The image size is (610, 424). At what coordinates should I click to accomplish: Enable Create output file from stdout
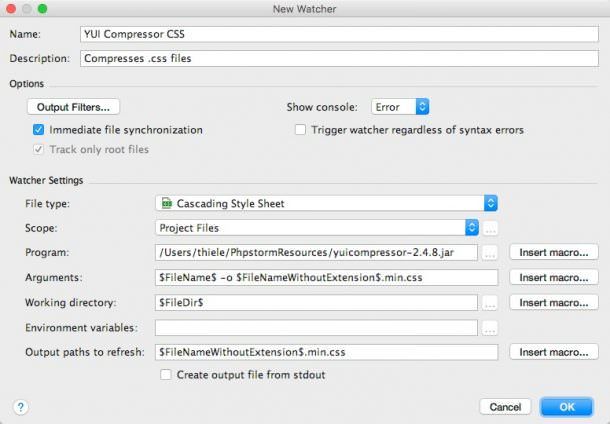tap(166, 375)
